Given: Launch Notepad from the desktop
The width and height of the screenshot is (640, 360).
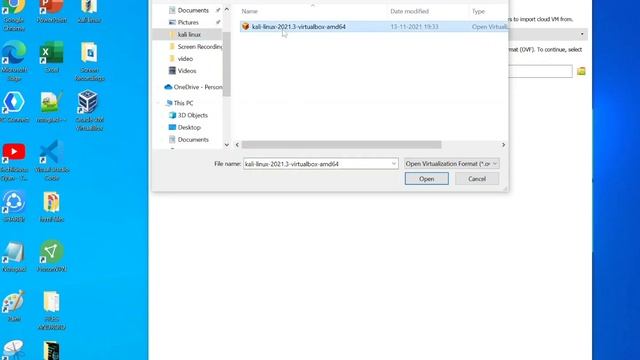Looking at the screenshot, I should coord(14,256).
